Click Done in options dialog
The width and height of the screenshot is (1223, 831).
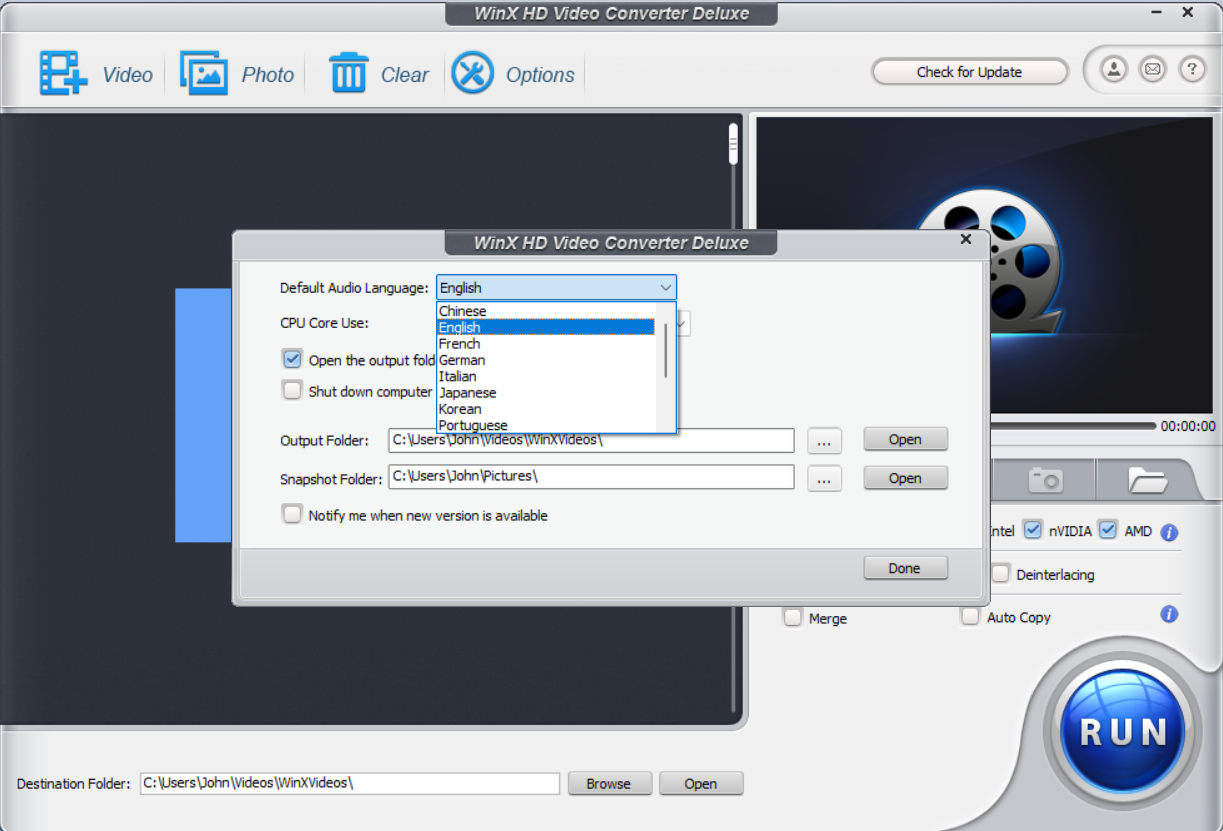tap(905, 568)
